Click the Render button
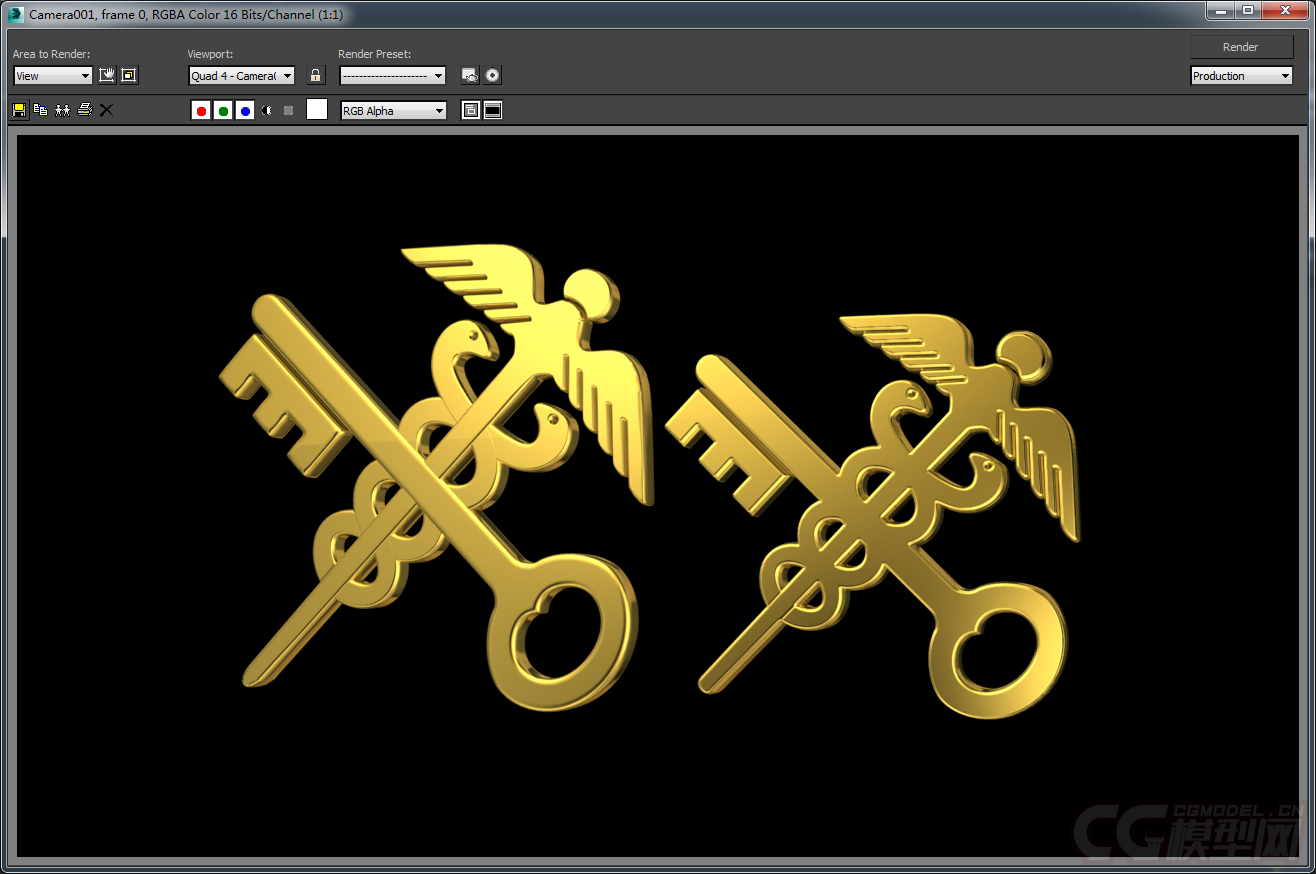 pyautogui.click(x=1241, y=47)
